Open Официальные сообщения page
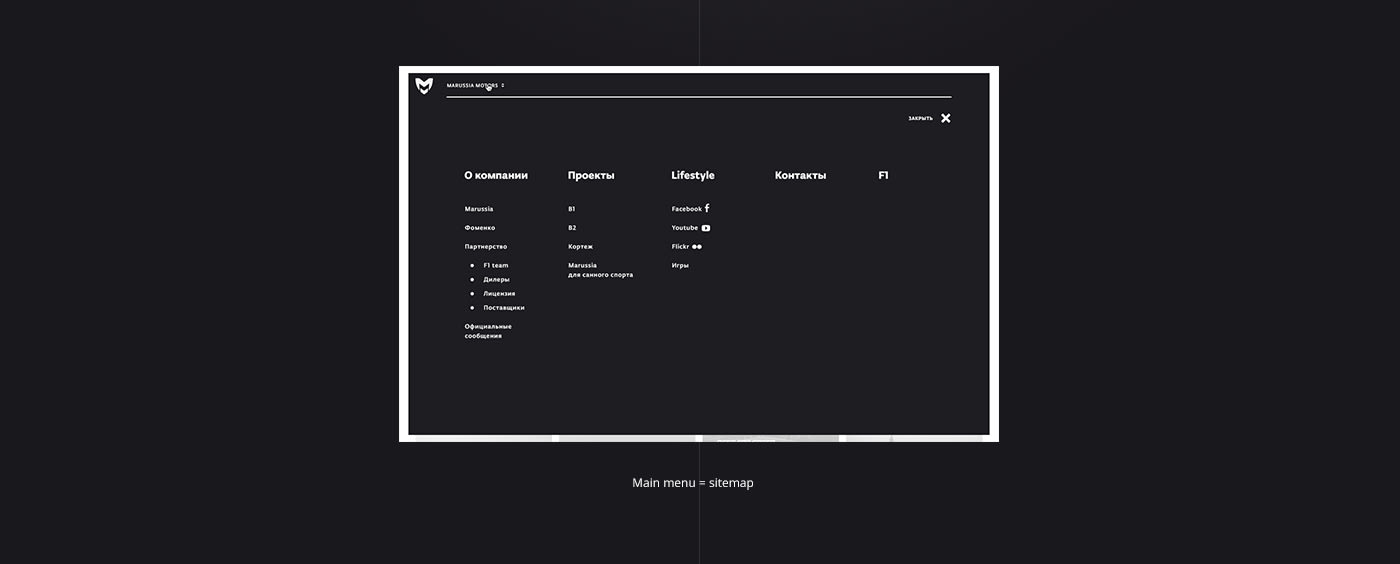The width and height of the screenshot is (1400, 564). click(x=488, y=331)
